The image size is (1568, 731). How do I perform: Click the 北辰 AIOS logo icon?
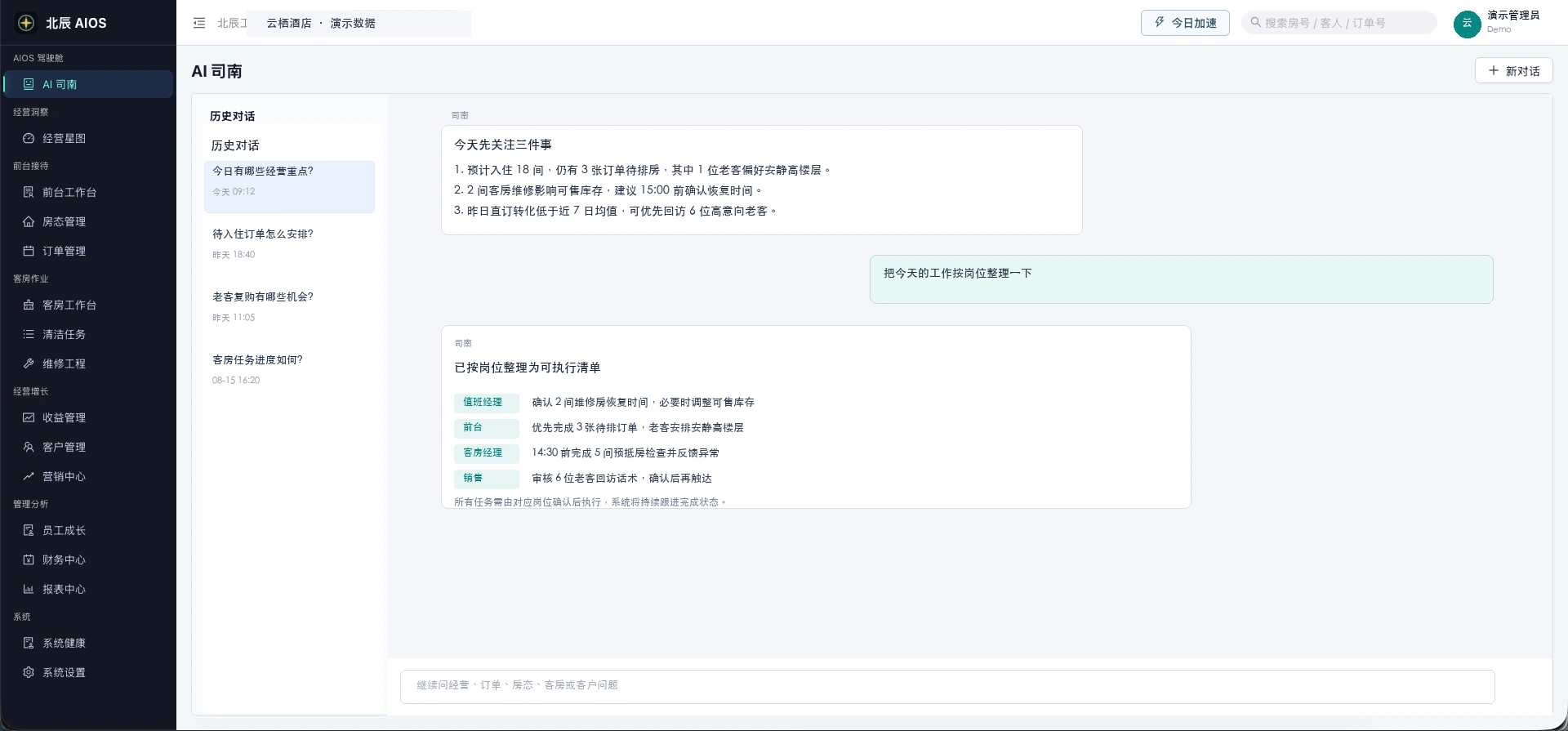pos(26,23)
